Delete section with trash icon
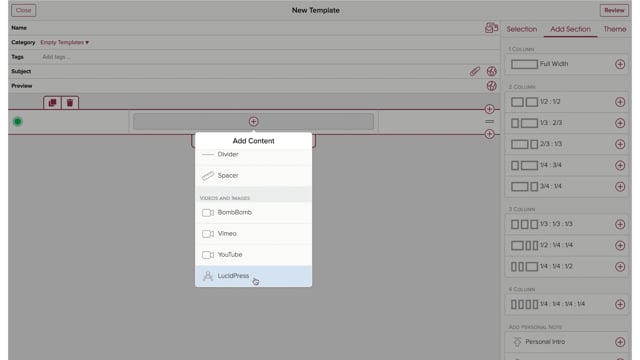The height and width of the screenshot is (360, 640). pyautogui.click(x=70, y=103)
